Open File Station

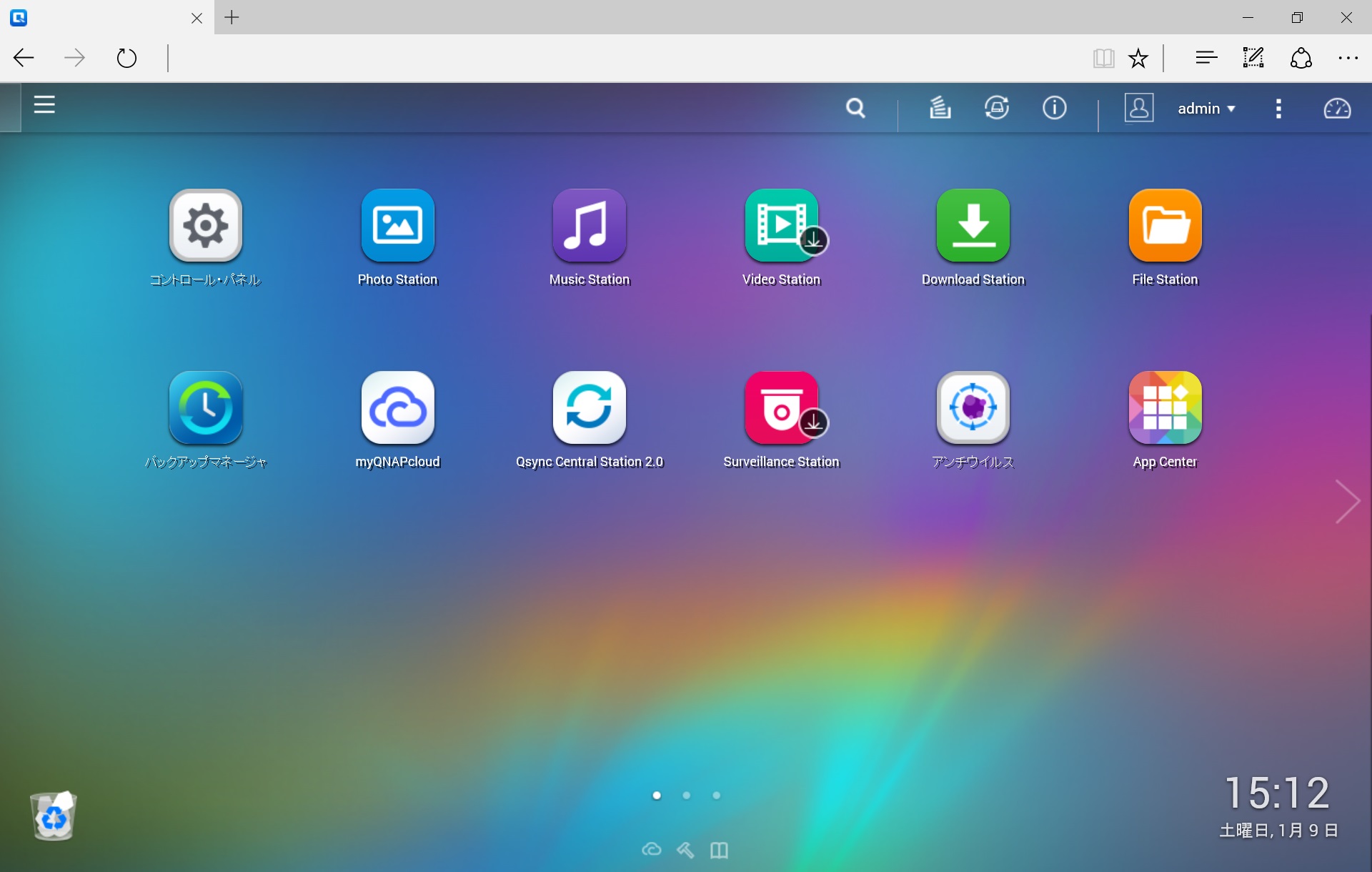[1165, 225]
